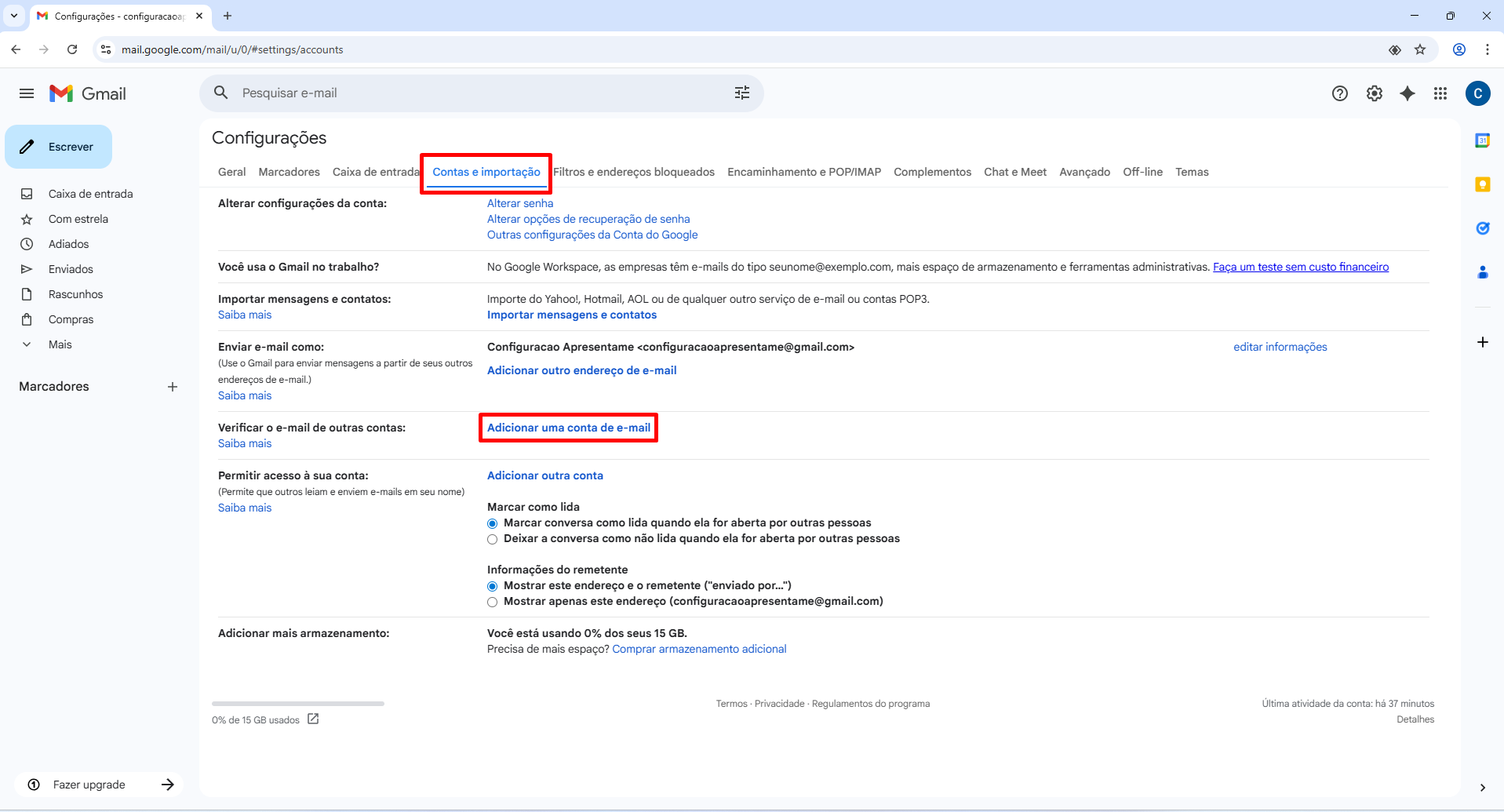Open the tab search dropdown in Chrome
The width and height of the screenshot is (1504, 812).
(x=14, y=16)
